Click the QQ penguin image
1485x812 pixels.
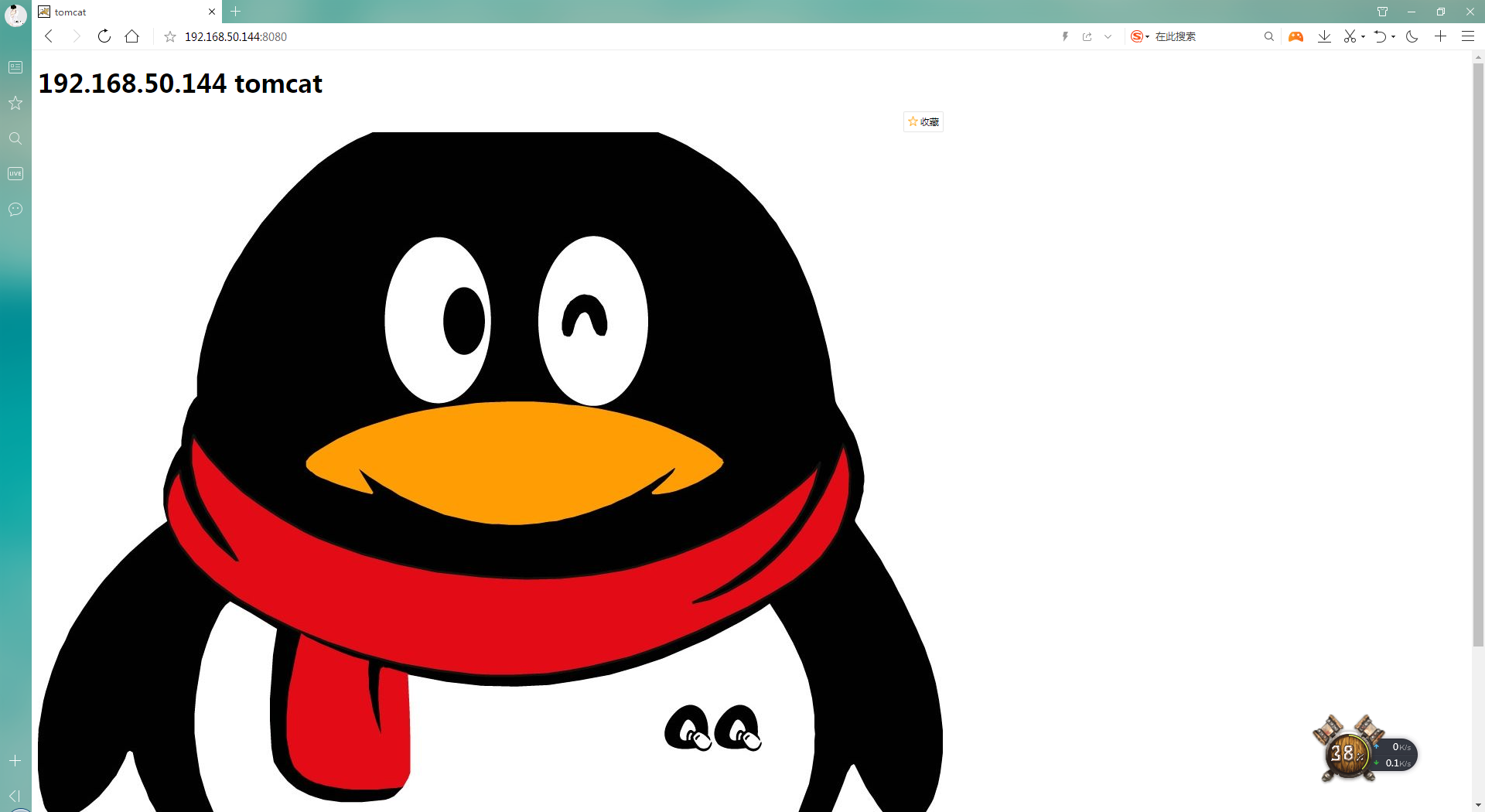[x=490, y=472]
